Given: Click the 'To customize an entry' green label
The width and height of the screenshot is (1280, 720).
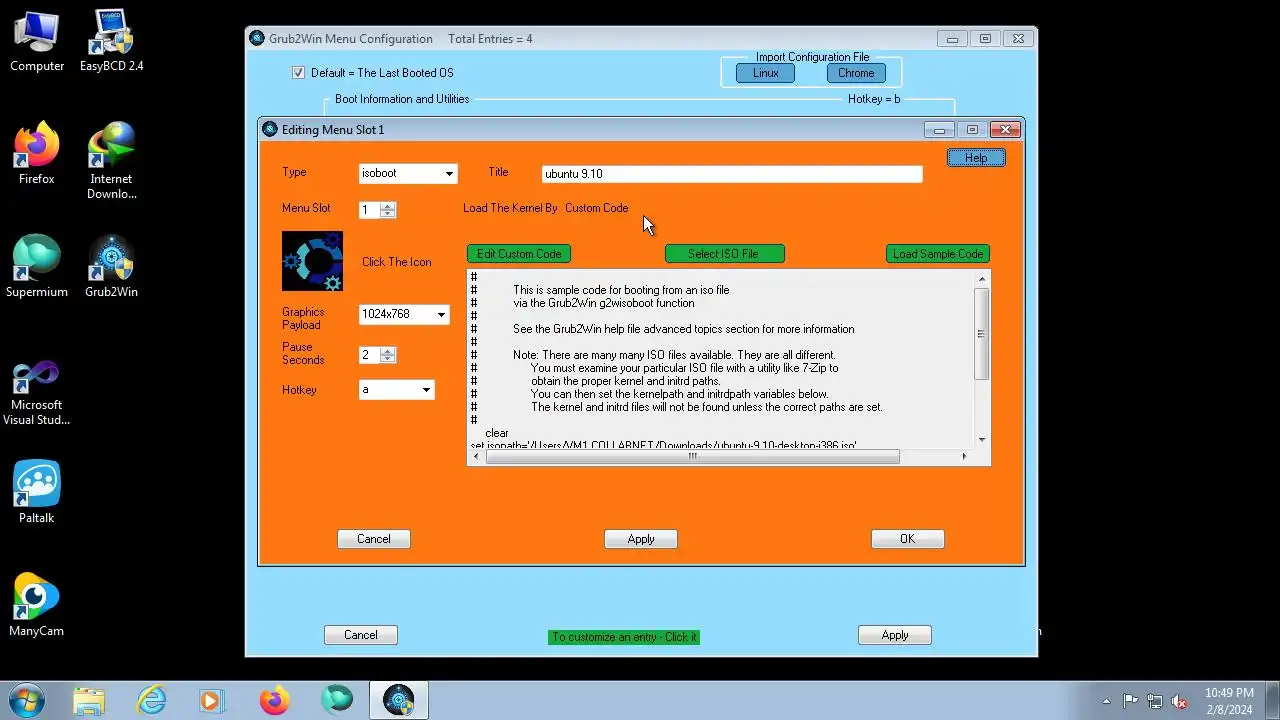Looking at the screenshot, I should (624, 637).
